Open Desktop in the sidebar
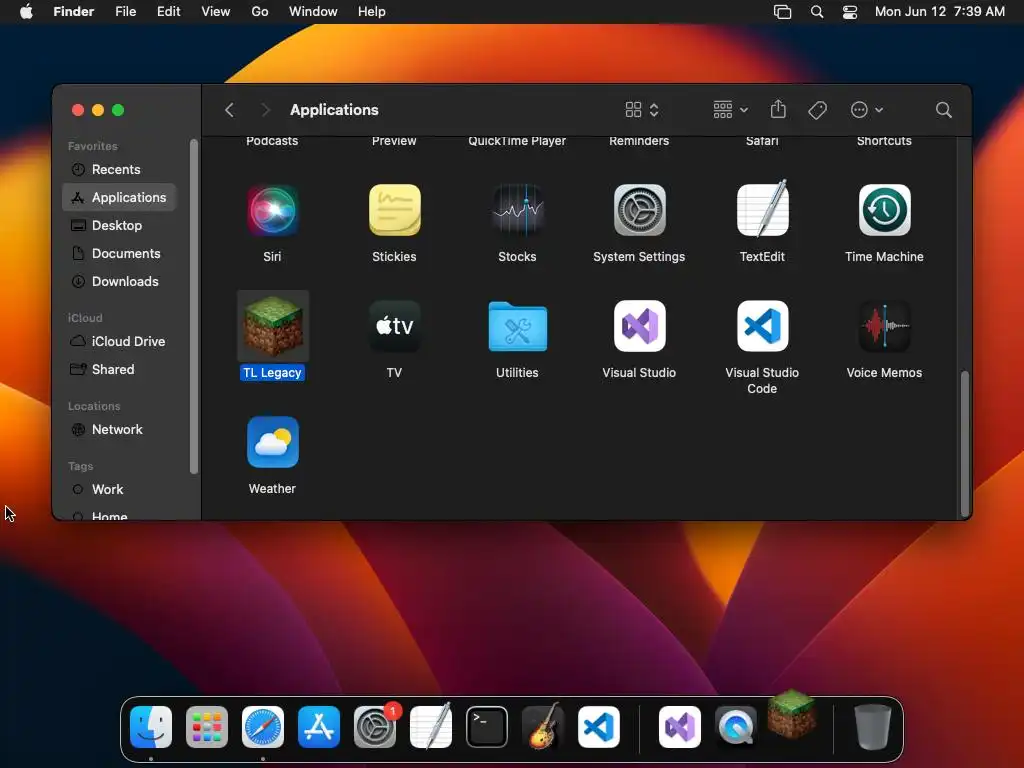This screenshot has height=768, width=1024. coord(119,225)
